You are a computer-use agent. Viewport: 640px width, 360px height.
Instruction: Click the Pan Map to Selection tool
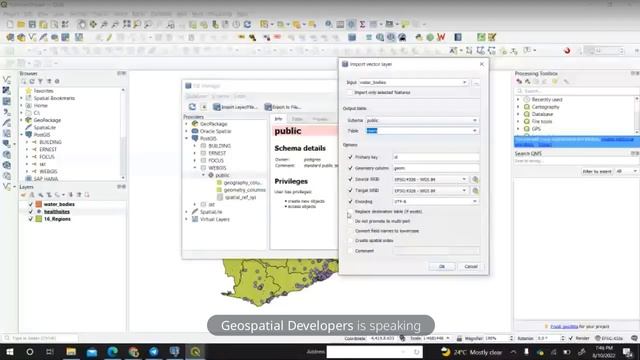pyautogui.click(x=93, y=24)
